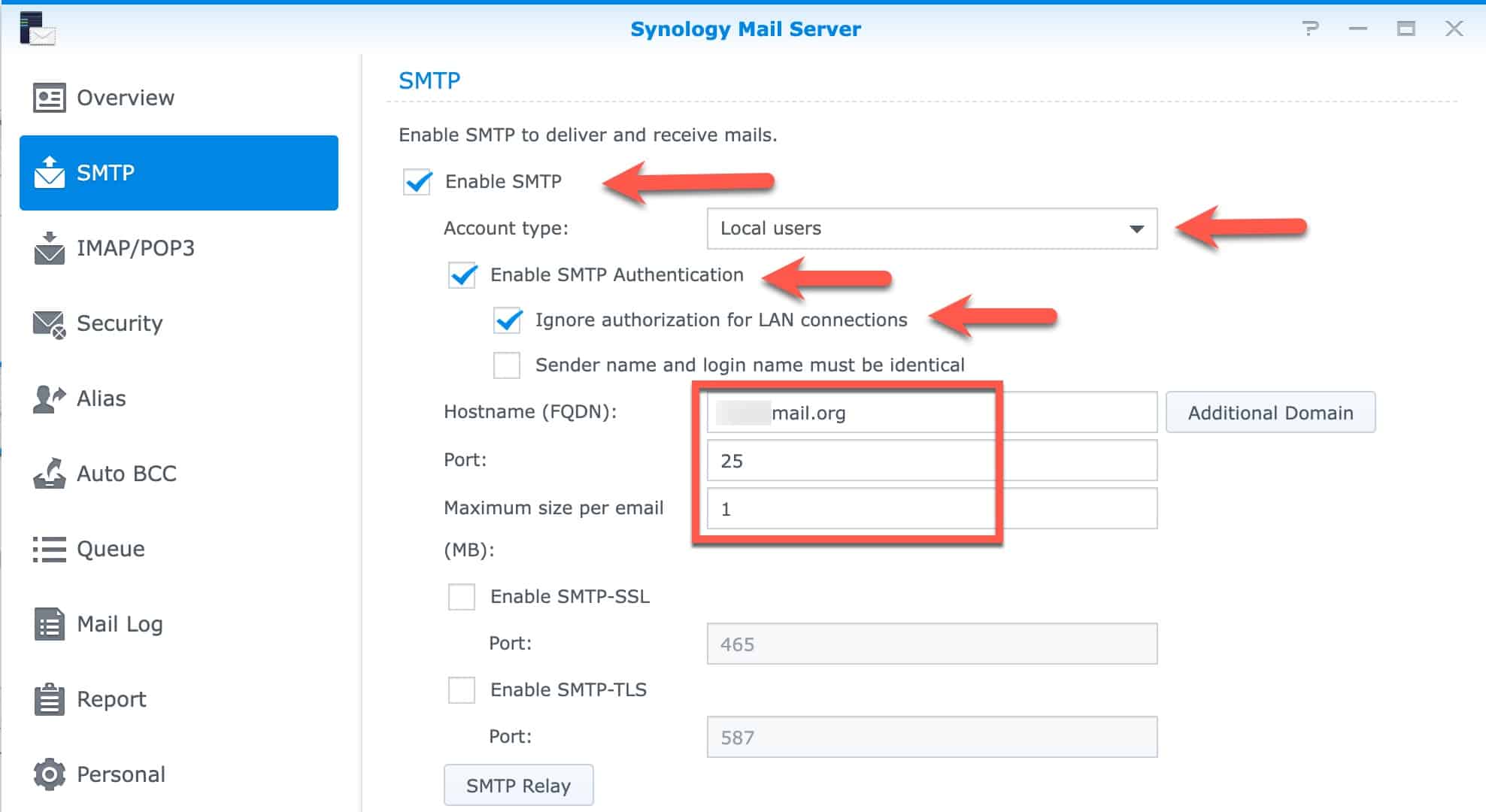The height and width of the screenshot is (812, 1486).
Task: Maximize the Mail Server window
Action: 1406,29
